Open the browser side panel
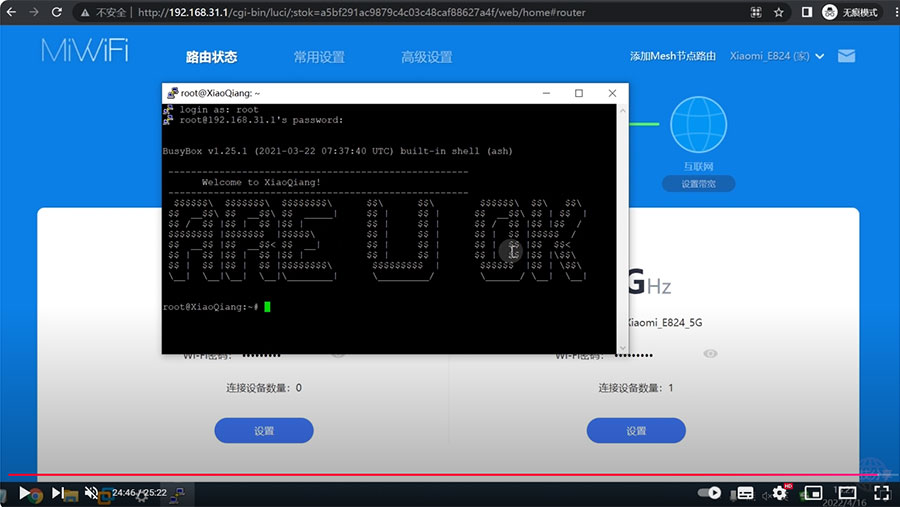 806,12
